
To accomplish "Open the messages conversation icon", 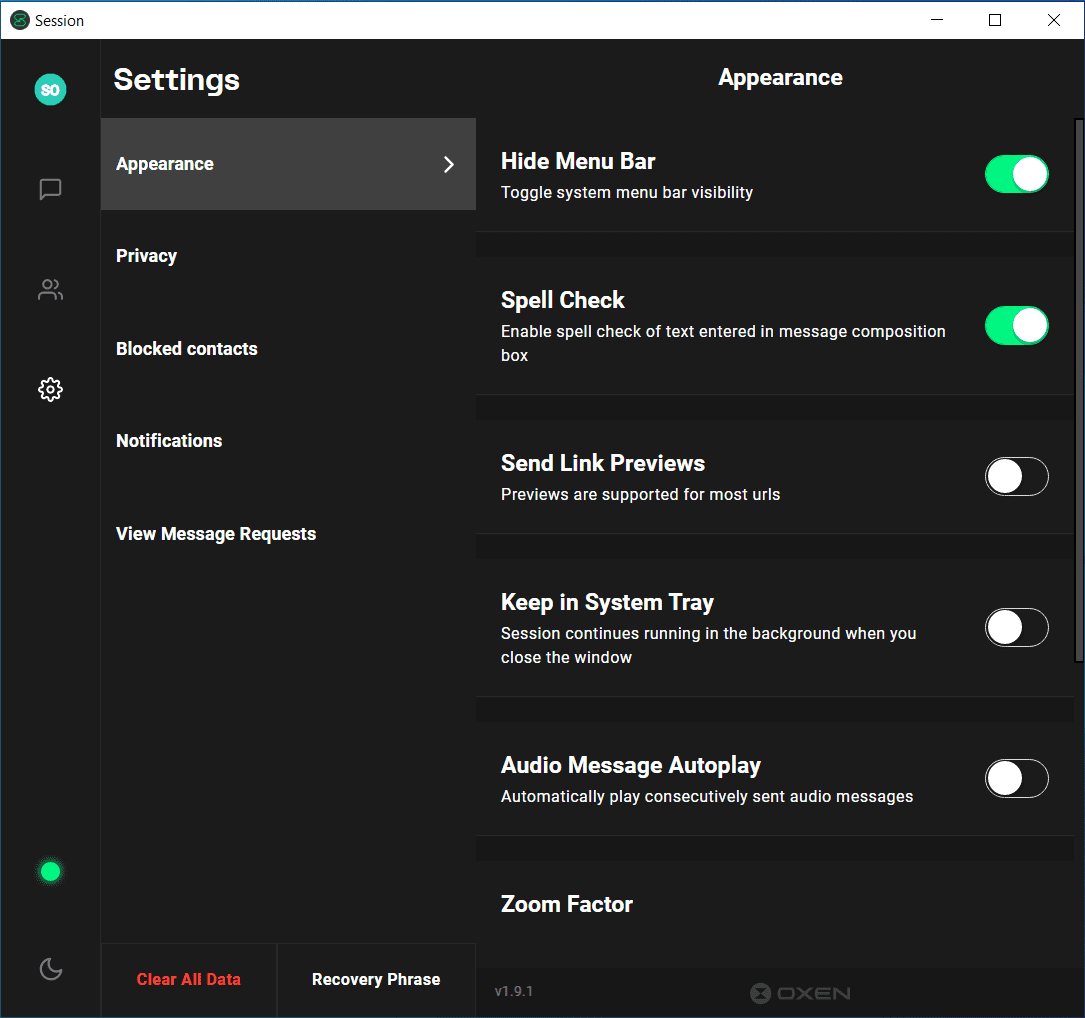I will point(50,189).
